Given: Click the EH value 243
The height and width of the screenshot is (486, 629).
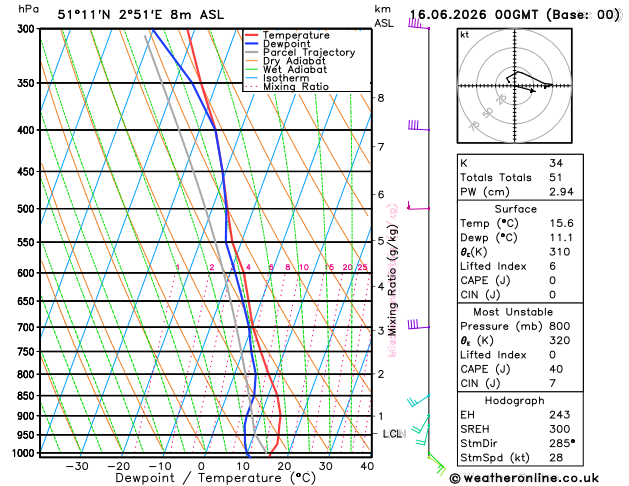Looking at the screenshot, I should point(560,415).
